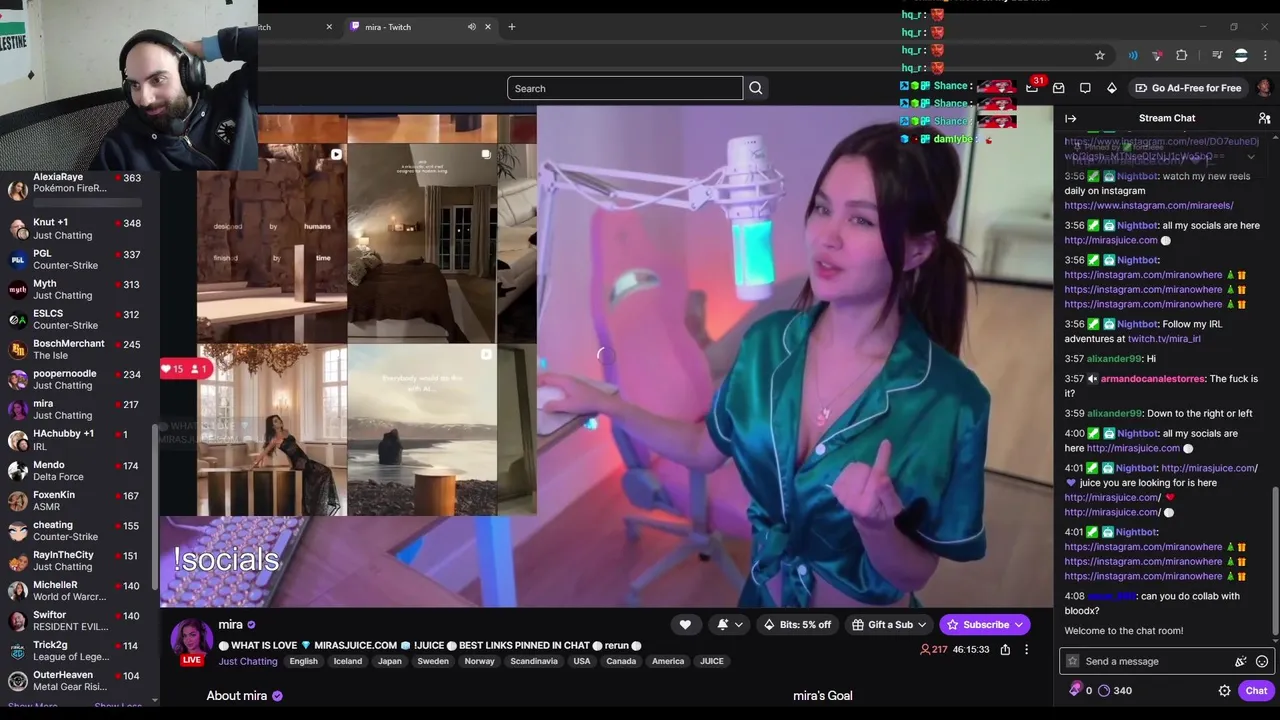The height and width of the screenshot is (720, 1280).
Task: Open the notifications inbox icon
Action: coord(1059,88)
